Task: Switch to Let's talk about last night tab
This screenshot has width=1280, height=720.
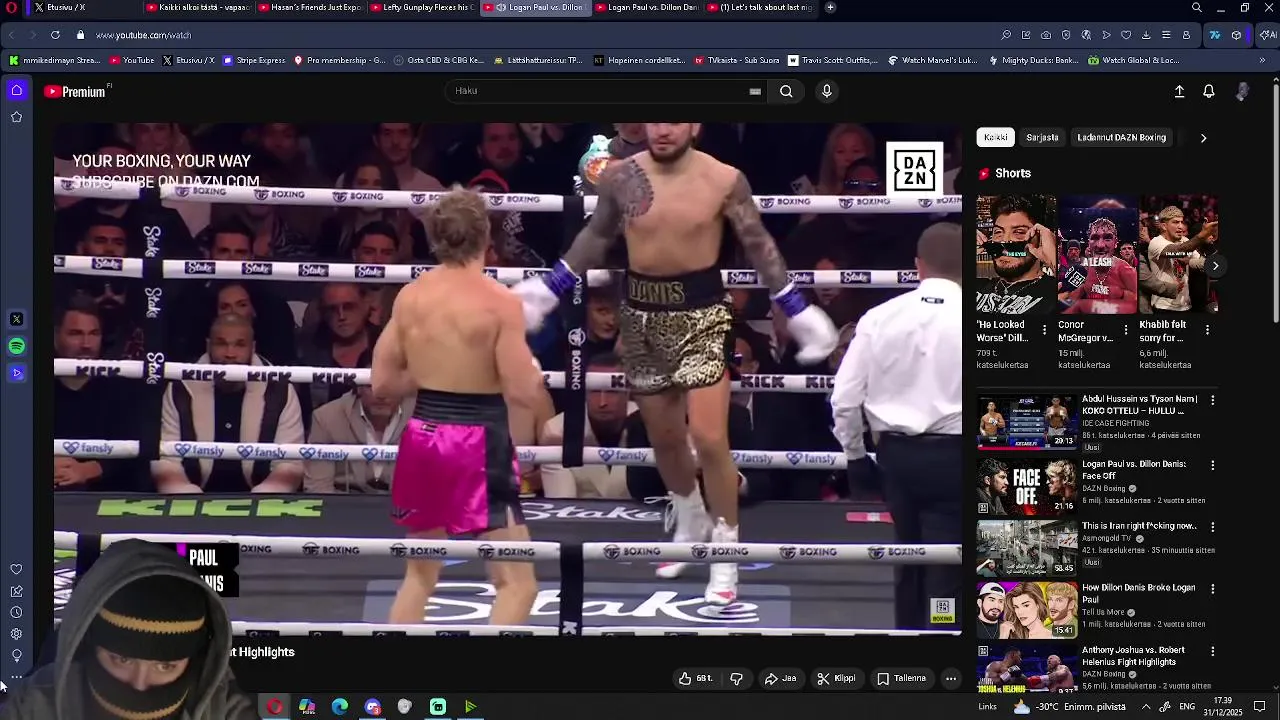Action: click(x=762, y=7)
